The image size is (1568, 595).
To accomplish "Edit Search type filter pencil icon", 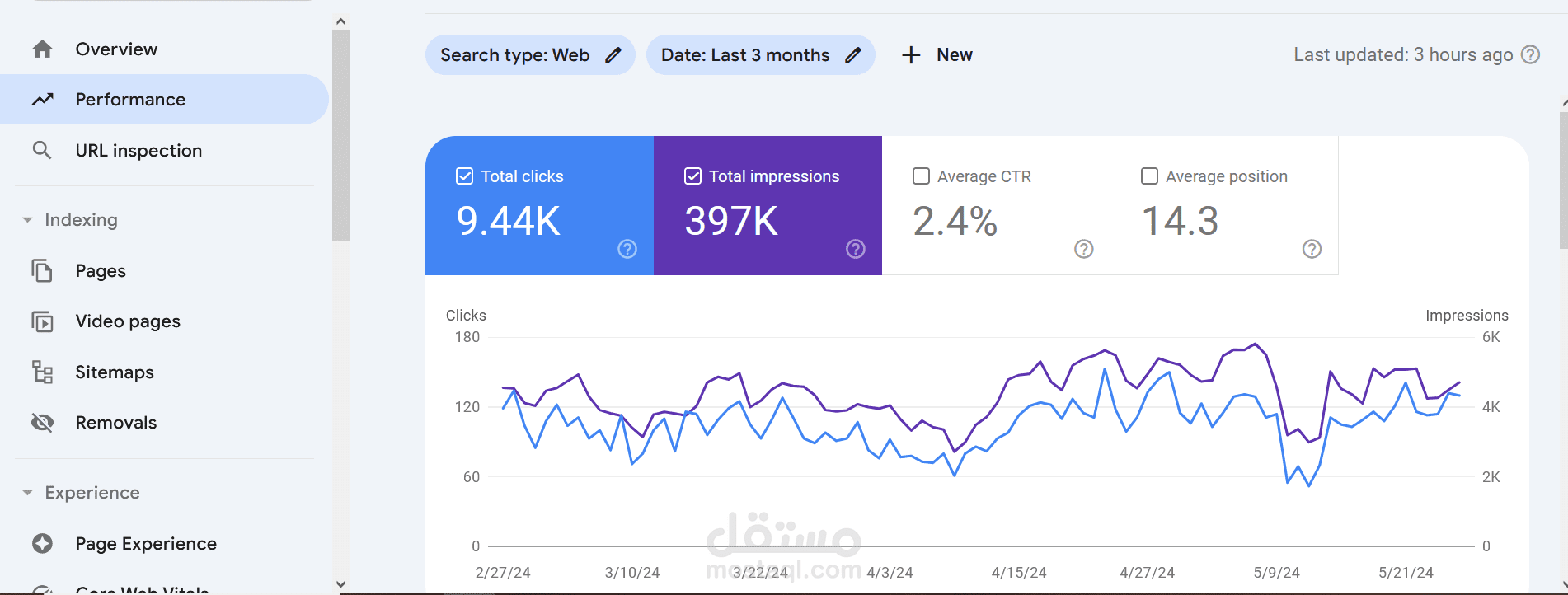I will [613, 55].
